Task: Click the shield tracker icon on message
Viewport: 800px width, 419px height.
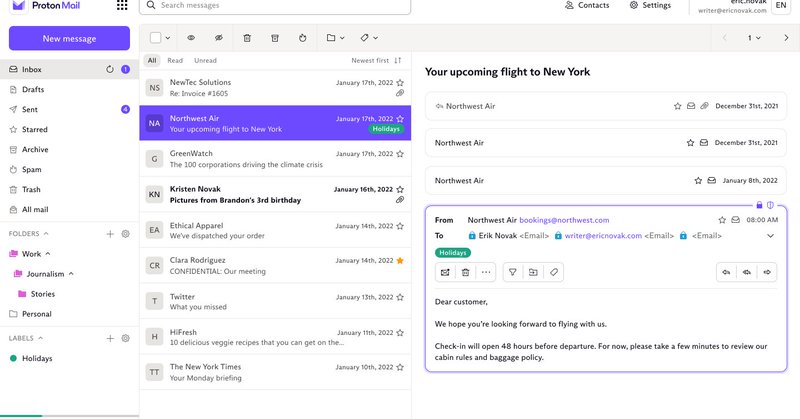Action: (x=770, y=205)
